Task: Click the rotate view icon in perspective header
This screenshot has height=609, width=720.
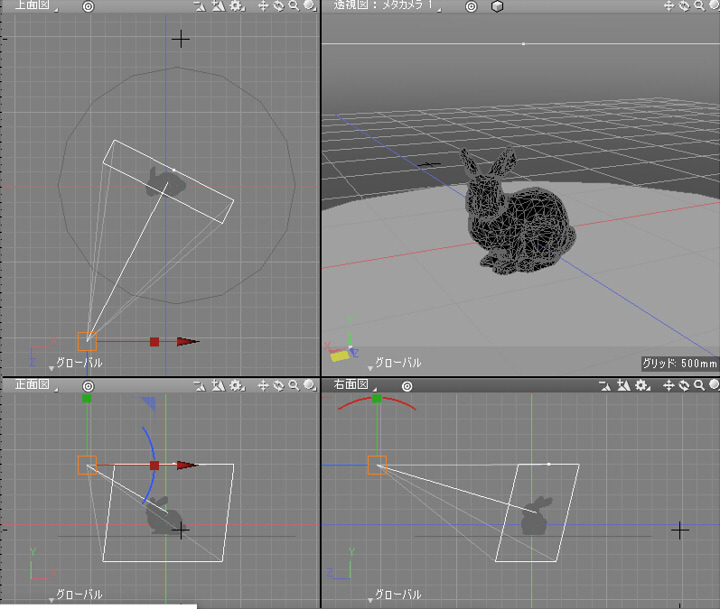Action: (x=684, y=6)
